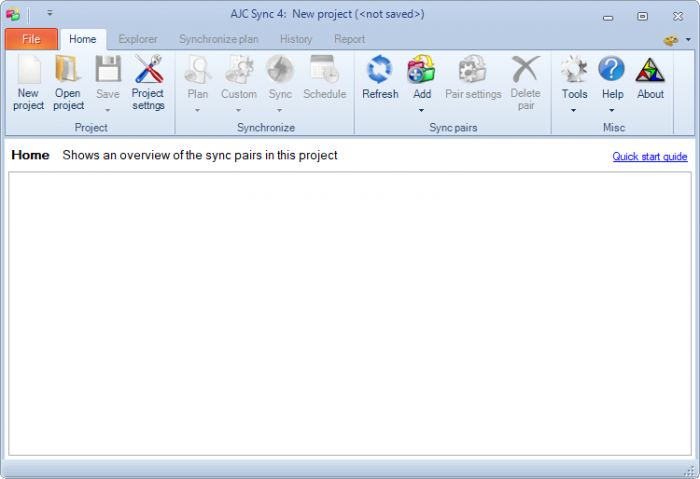Screen dimensions: 700x479
Task: Expand the Help dropdown arrow
Action: (x=612, y=110)
